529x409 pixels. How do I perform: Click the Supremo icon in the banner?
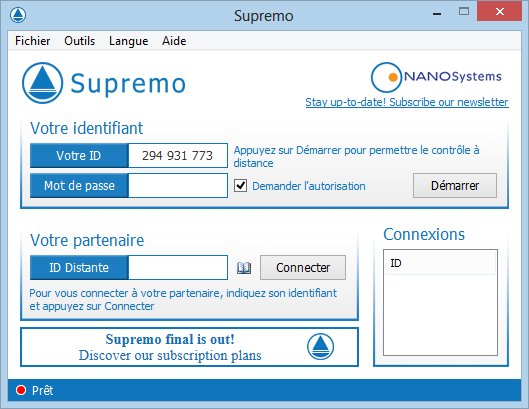[321, 347]
